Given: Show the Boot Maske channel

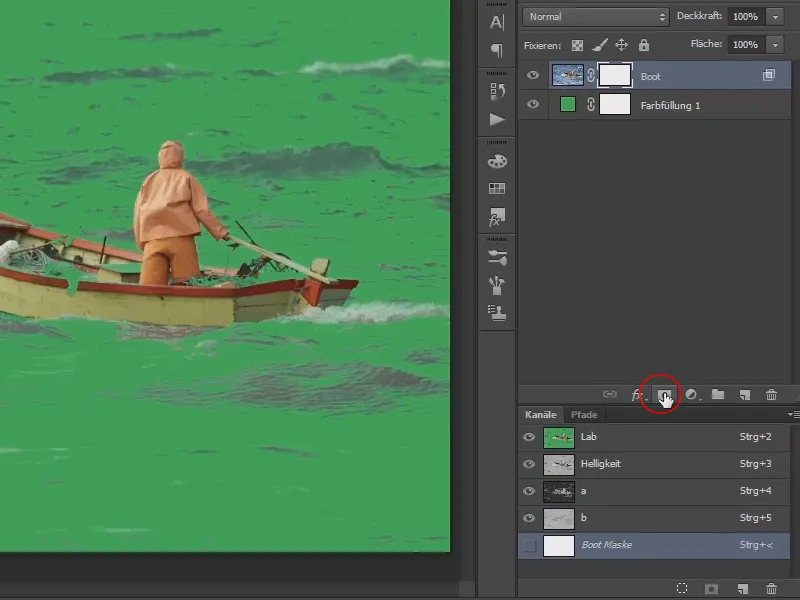Looking at the screenshot, I should point(530,545).
